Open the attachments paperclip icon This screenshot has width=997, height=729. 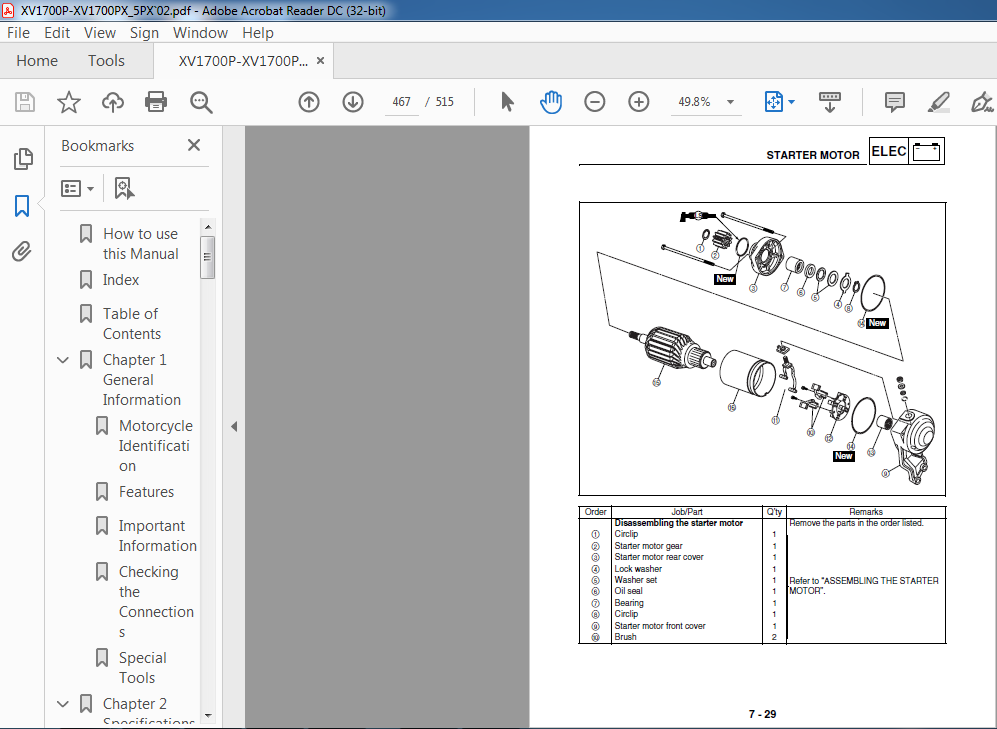click(x=22, y=252)
